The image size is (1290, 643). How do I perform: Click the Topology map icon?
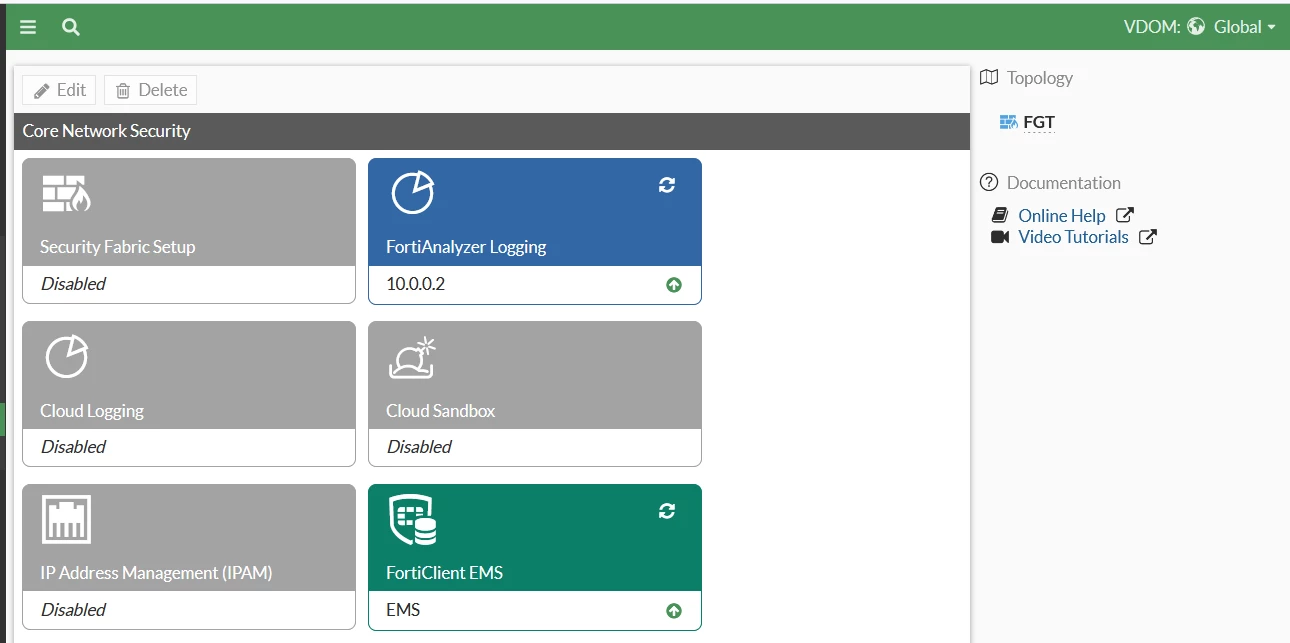coord(989,78)
